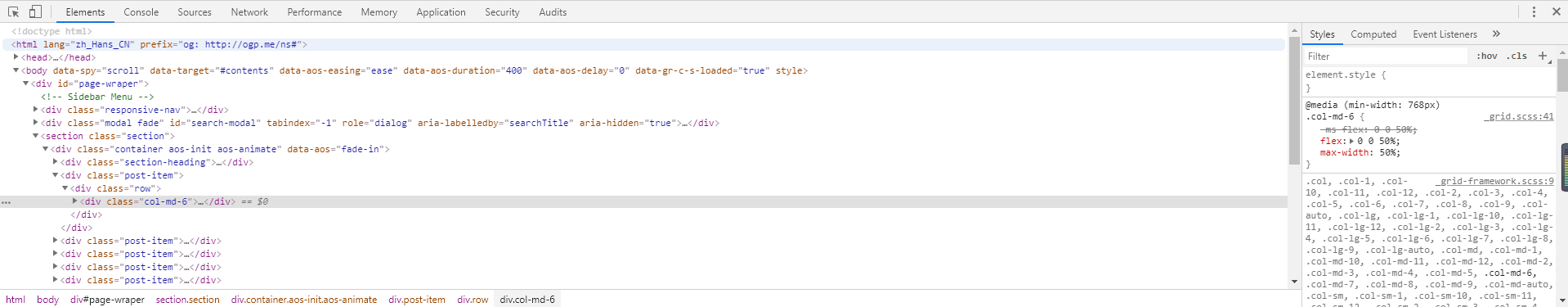Toggle the device toolbar icon

(x=35, y=11)
